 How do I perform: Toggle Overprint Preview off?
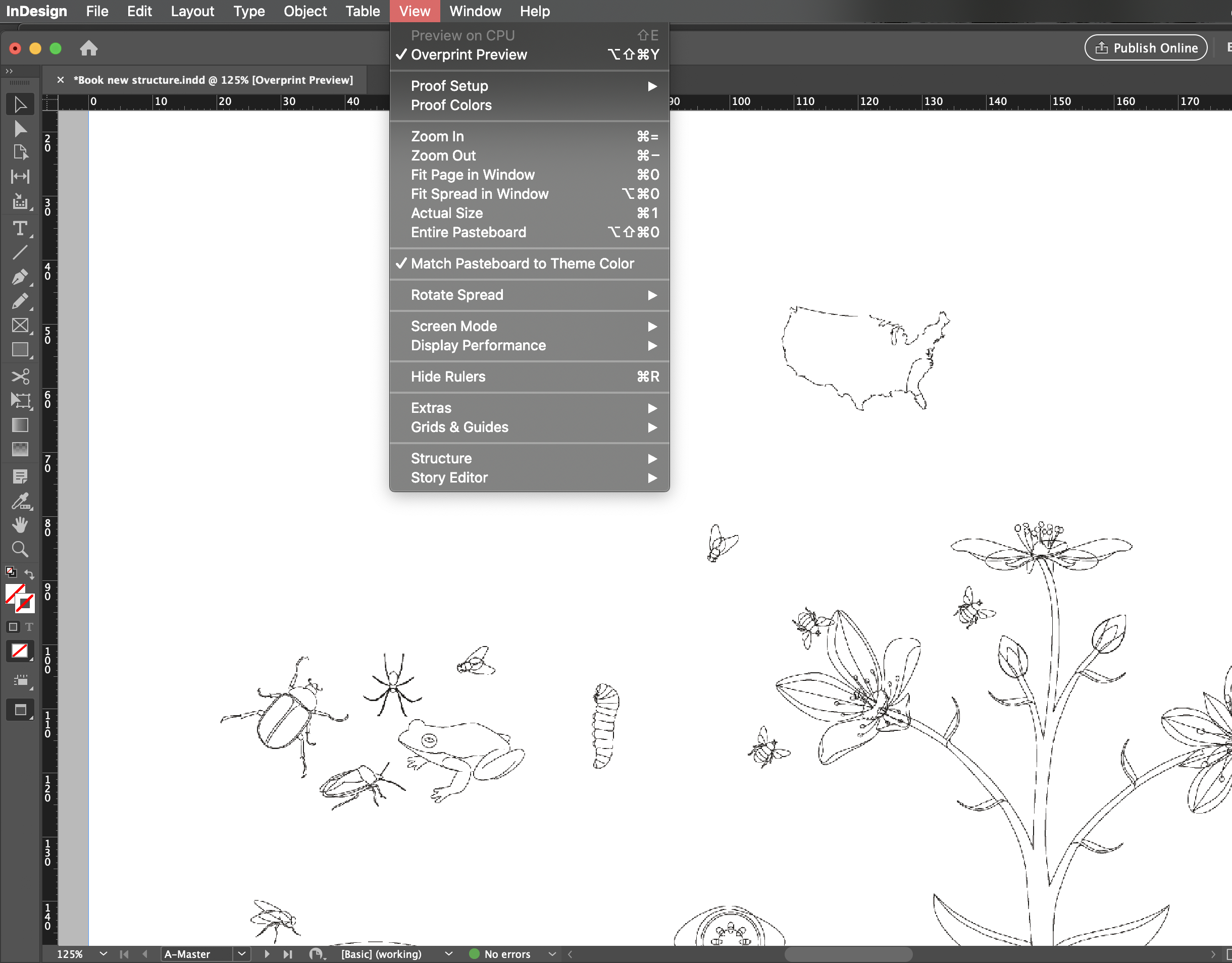pyautogui.click(x=468, y=55)
